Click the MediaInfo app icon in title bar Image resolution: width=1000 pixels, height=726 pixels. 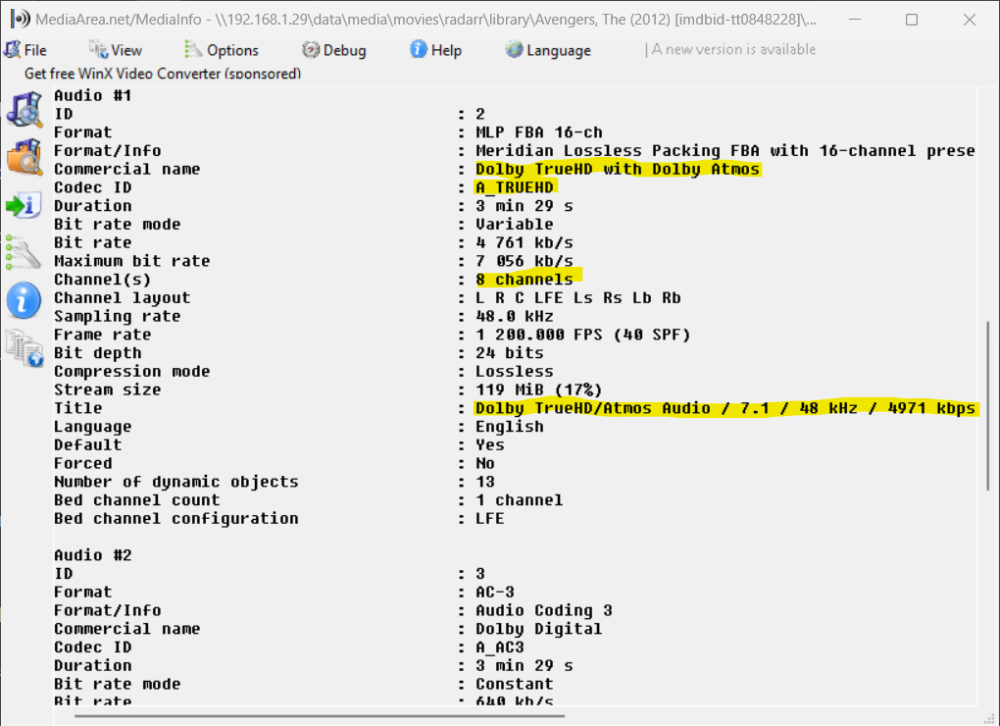[x=20, y=19]
